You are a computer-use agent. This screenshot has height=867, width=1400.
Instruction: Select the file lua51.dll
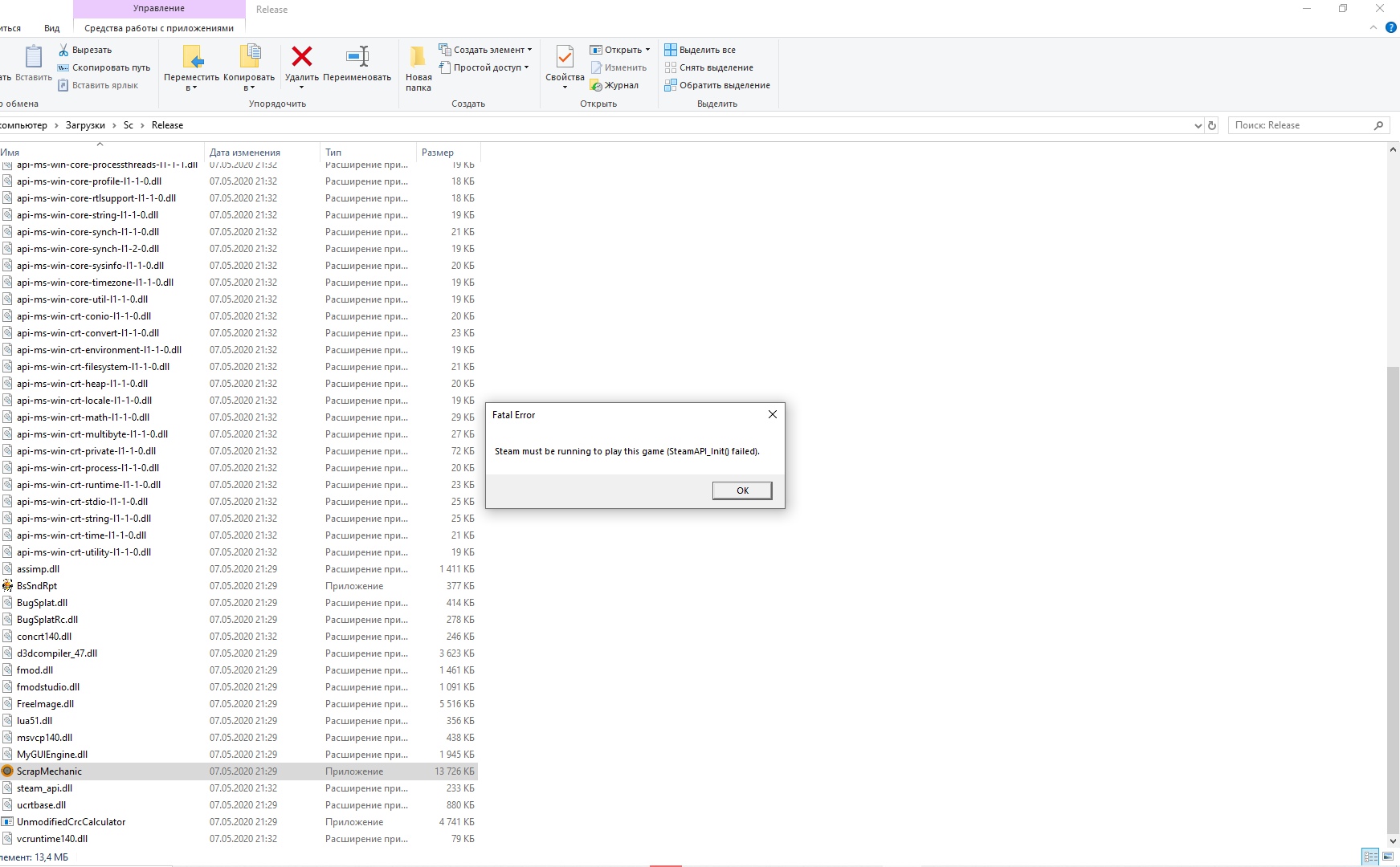(239, 721)
